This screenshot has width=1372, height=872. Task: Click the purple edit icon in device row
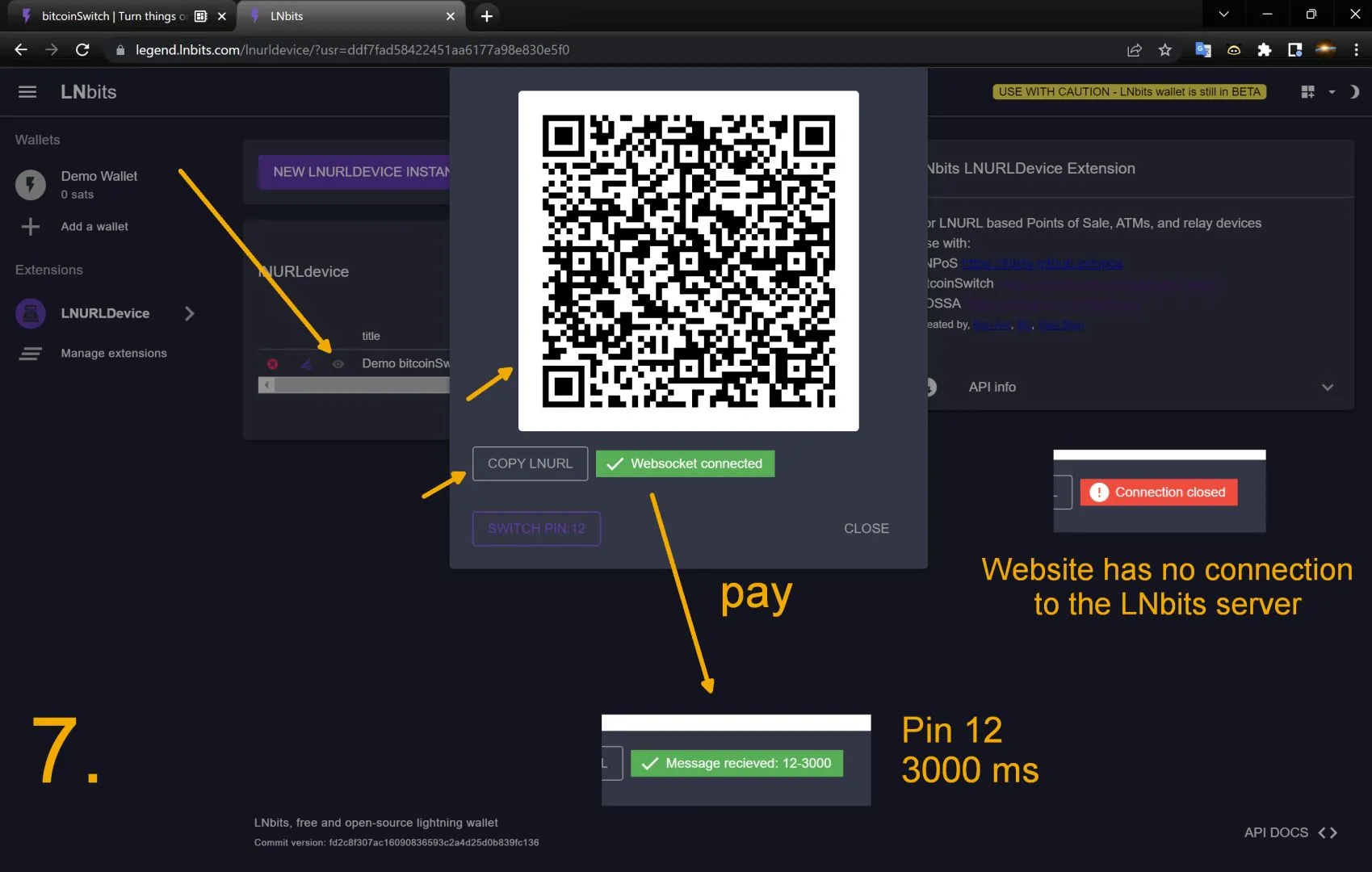coord(306,364)
